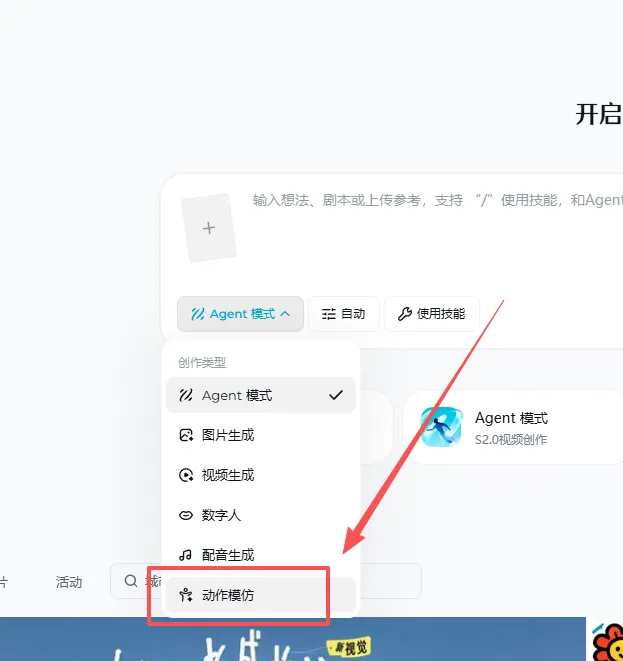
Task: Click the 视频生成 play icon
Action: click(186, 475)
